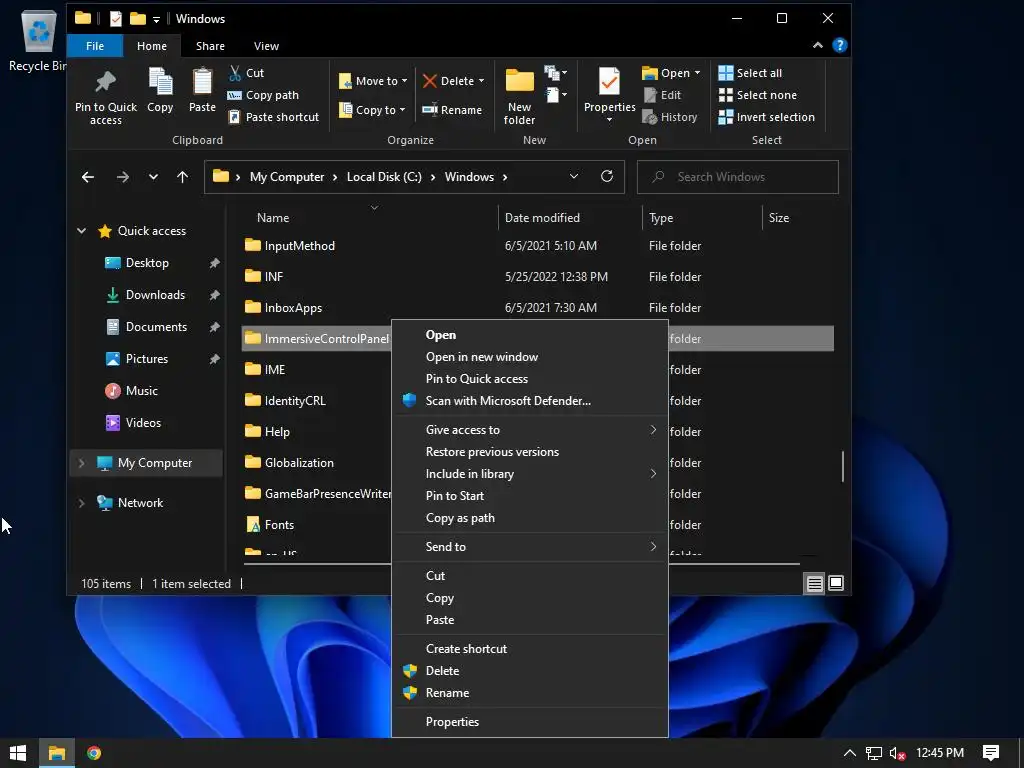
Task: Open the recent locations dropdown arrow
Action: point(153,177)
